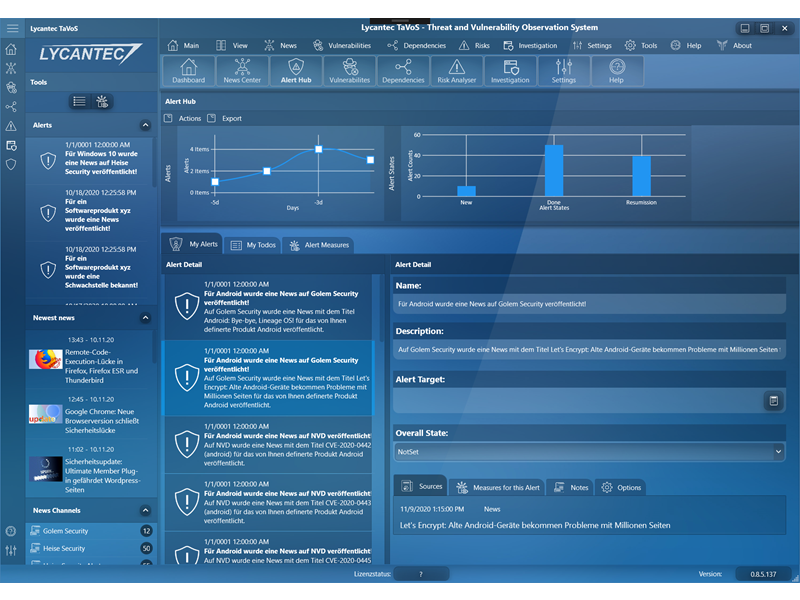800x600 pixels.
Task: Click the Alert Target browse icon button
Action: click(773, 401)
